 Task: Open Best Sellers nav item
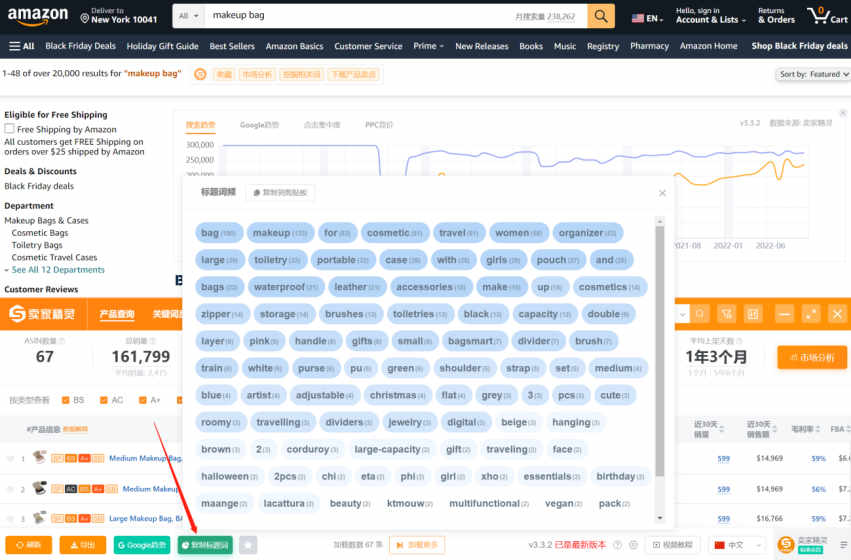232,46
